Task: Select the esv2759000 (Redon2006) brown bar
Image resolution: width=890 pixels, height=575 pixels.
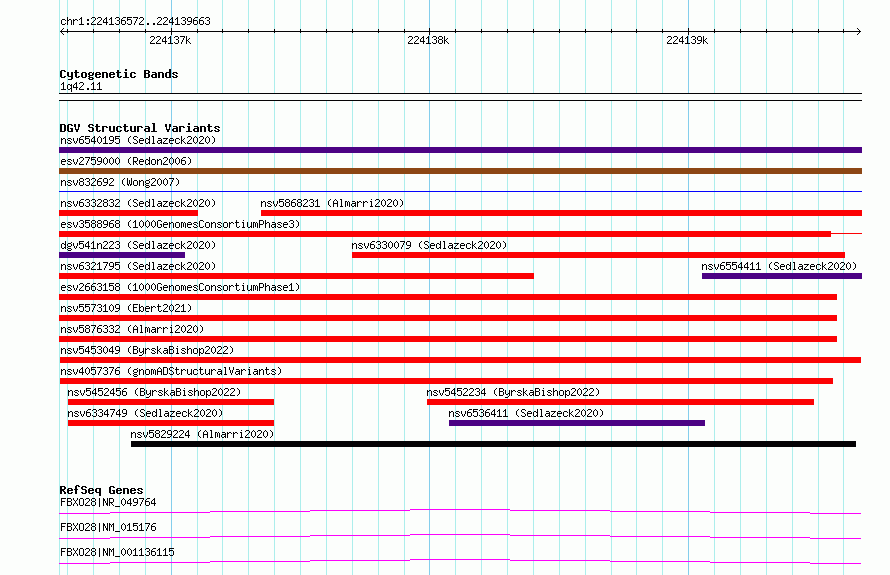Action: (460, 171)
